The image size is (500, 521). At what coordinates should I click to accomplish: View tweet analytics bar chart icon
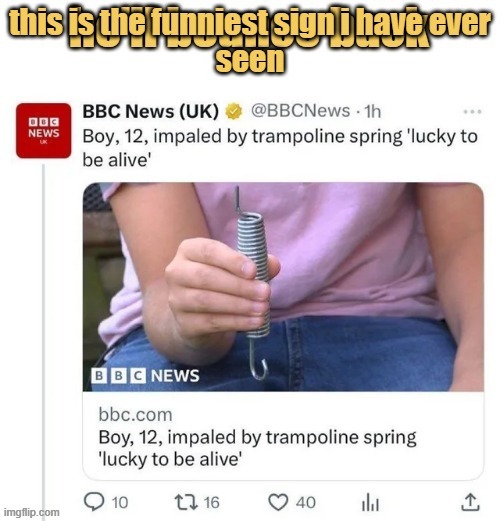pyautogui.click(x=370, y=502)
